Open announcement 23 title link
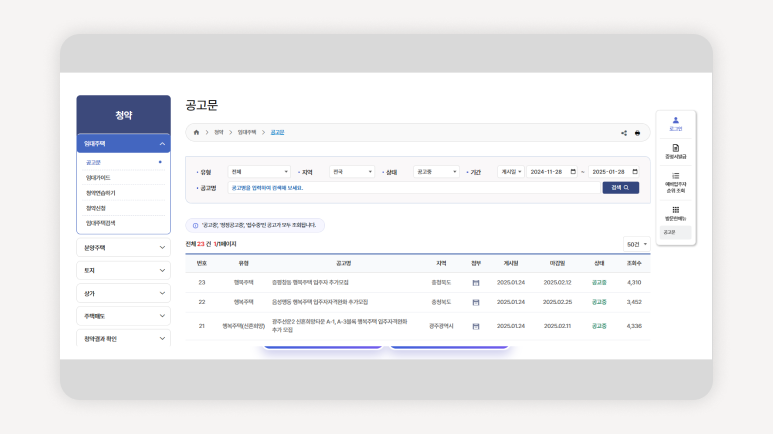 pyautogui.click(x=310, y=283)
